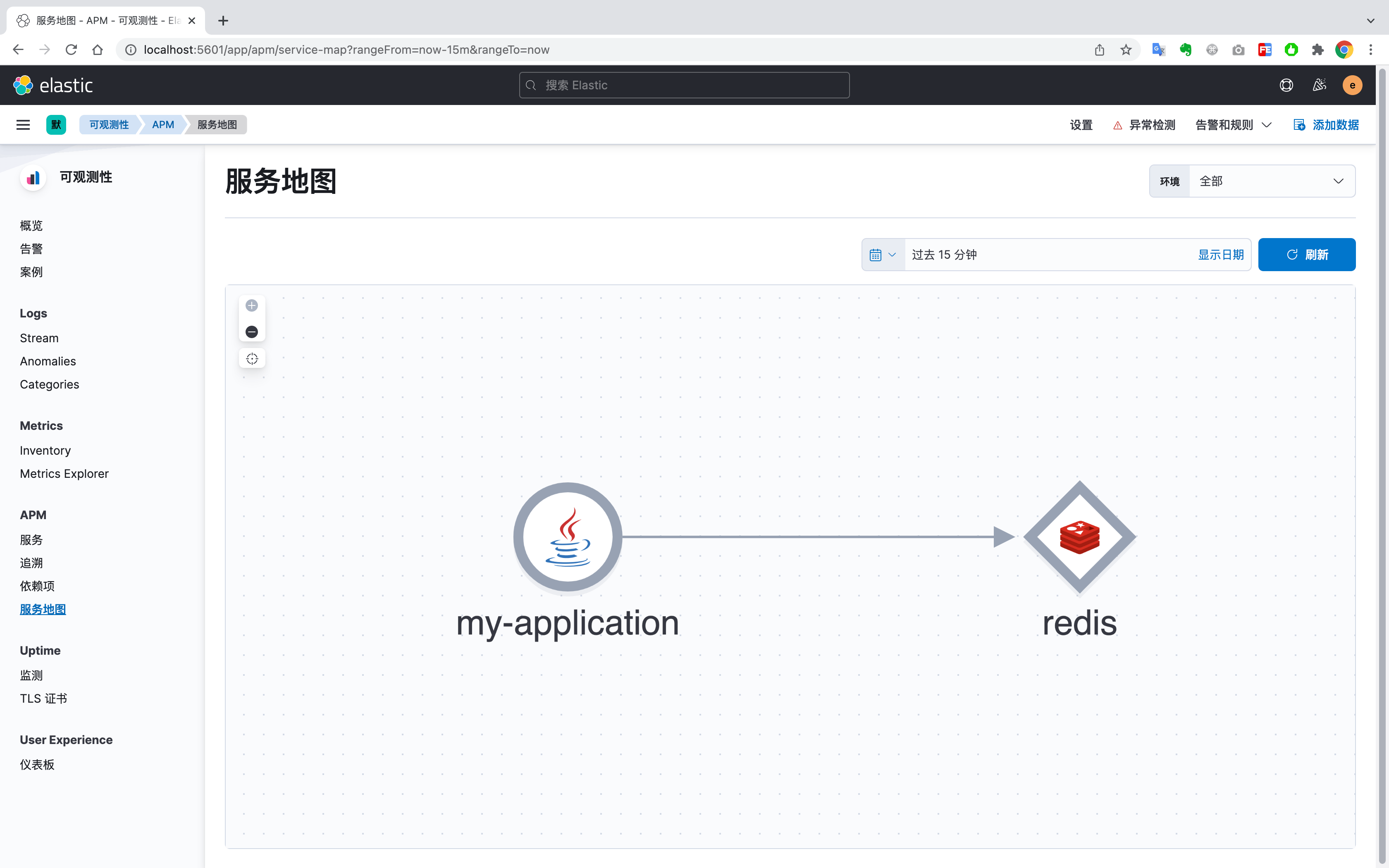The image size is (1389, 868).
Task: Expand the 告警和规则 dropdown
Action: [1234, 124]
